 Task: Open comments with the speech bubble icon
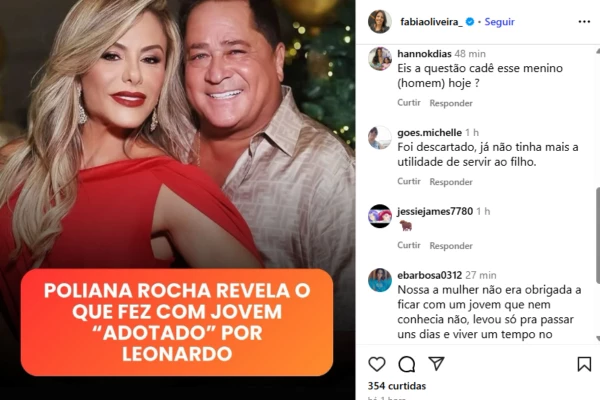pyautogui.click(x=406, y=364)
